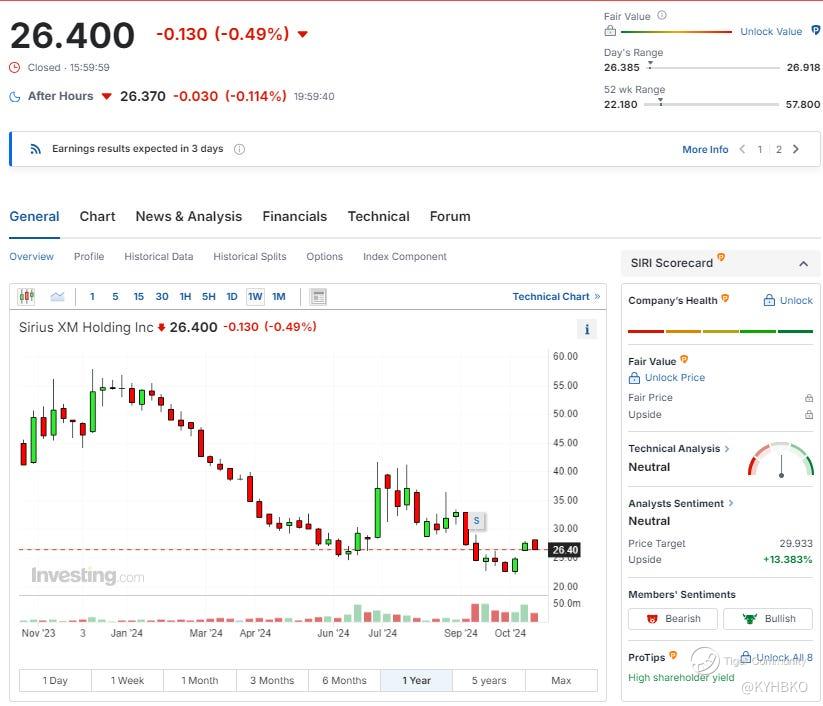Open the News & Analysis tab

click(188, 216)
